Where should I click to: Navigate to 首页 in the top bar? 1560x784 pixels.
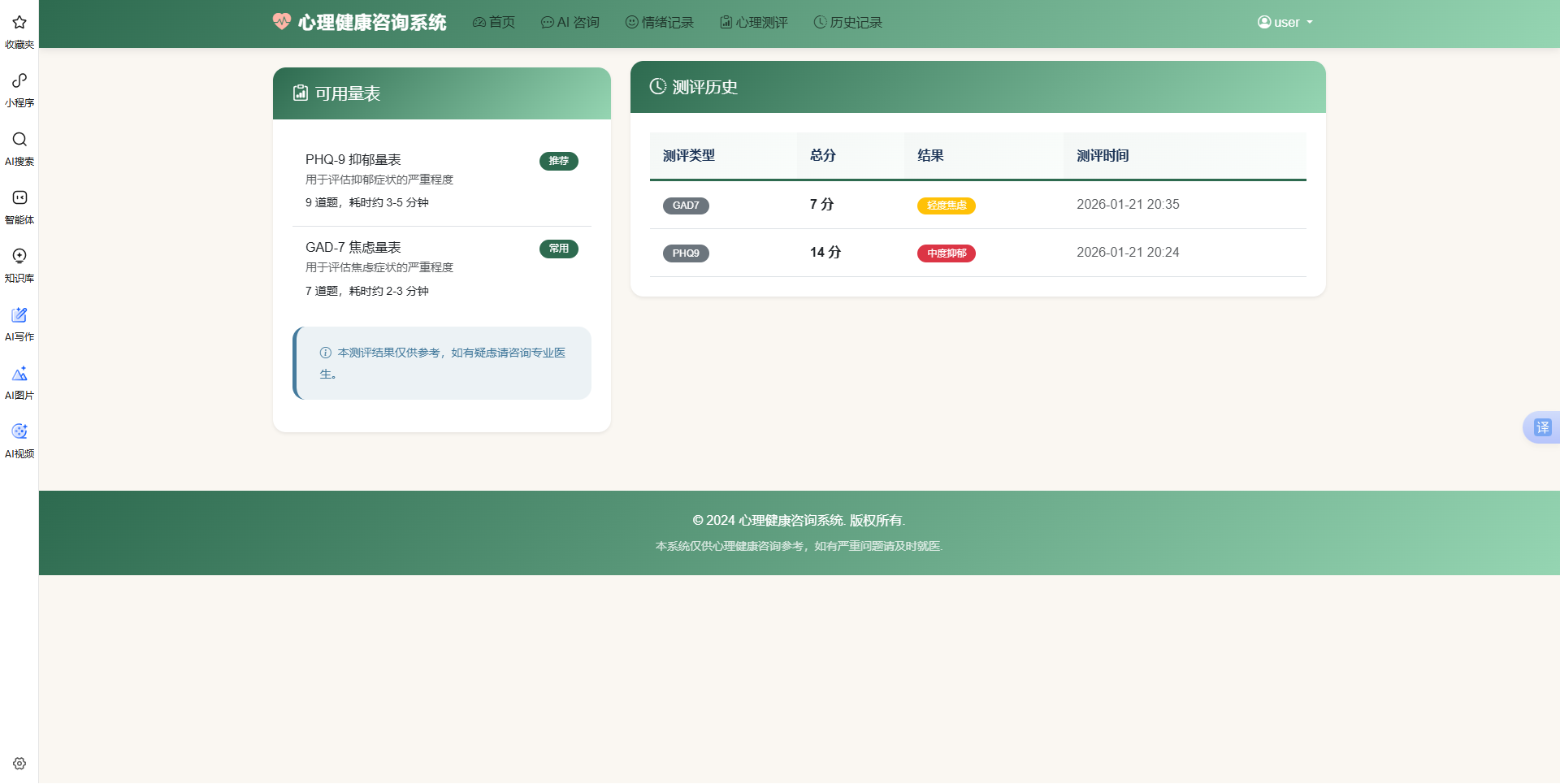point(493,22)
